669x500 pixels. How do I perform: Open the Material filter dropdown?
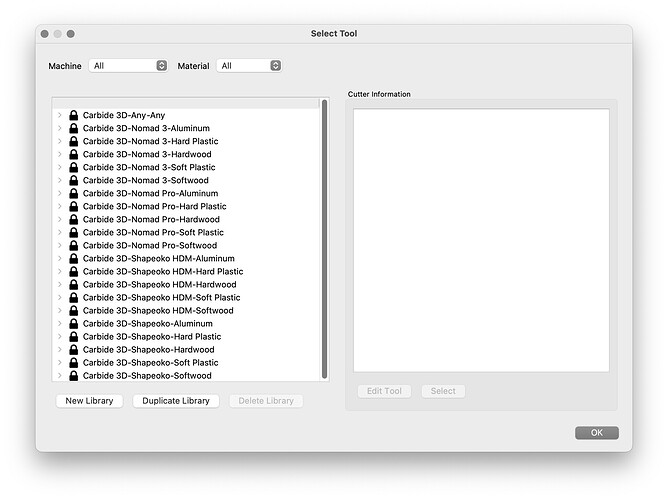(x=249, y=66)
